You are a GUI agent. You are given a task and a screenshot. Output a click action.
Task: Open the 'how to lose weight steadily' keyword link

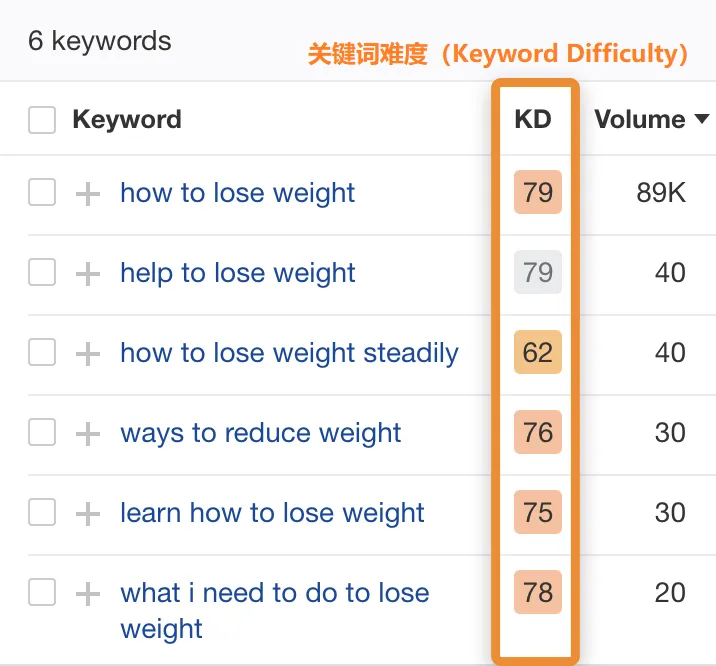[x=289, y=353]
